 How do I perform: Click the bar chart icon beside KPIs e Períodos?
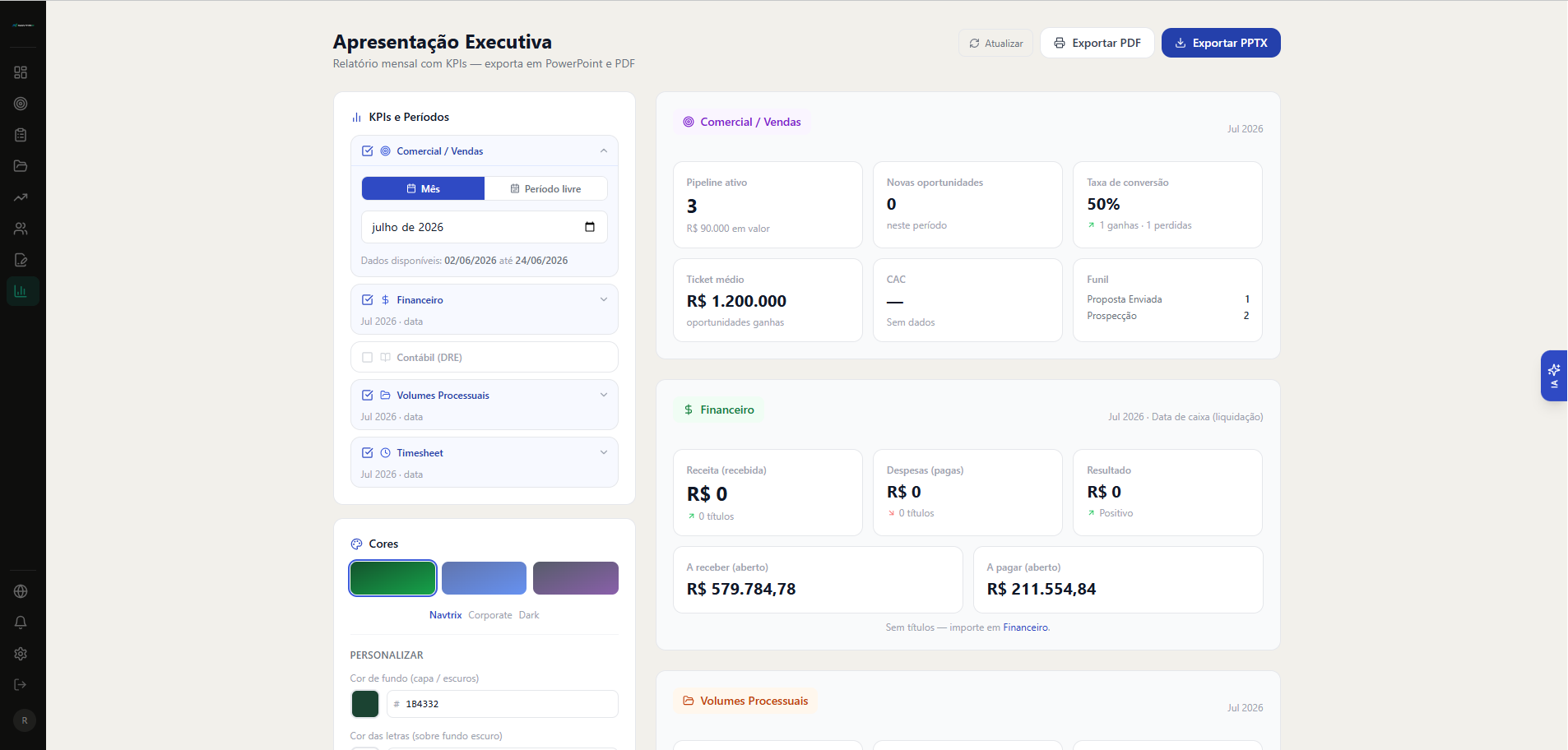356,118
